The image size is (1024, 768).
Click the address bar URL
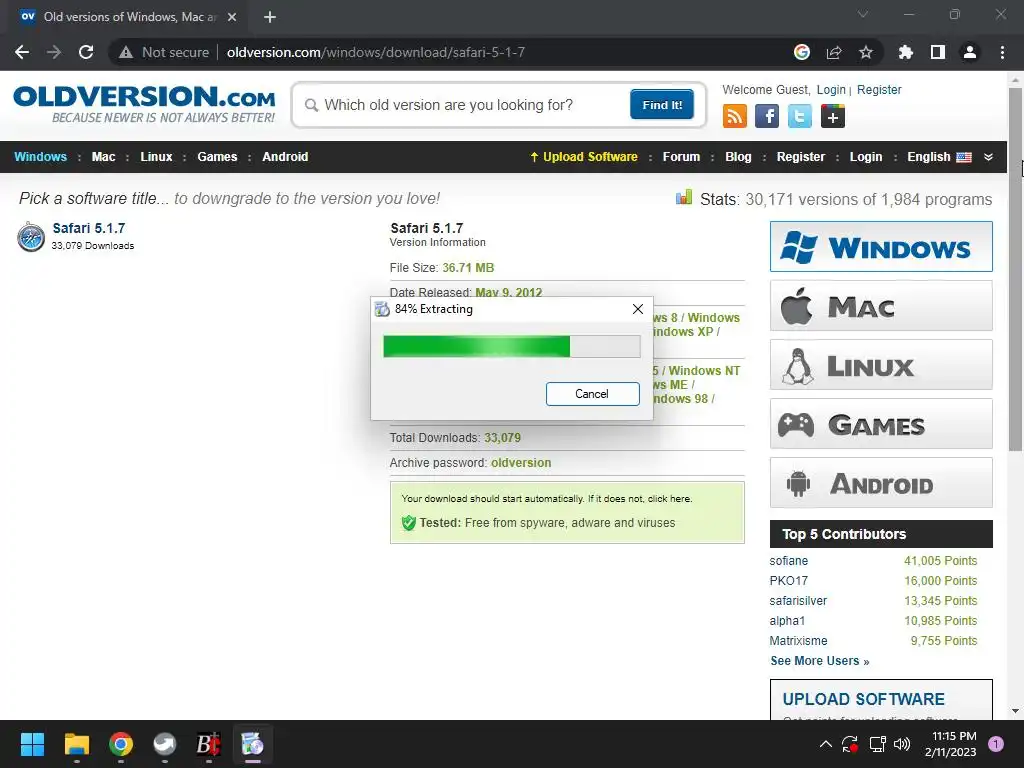pyautogui.click(x=376, y=52)
